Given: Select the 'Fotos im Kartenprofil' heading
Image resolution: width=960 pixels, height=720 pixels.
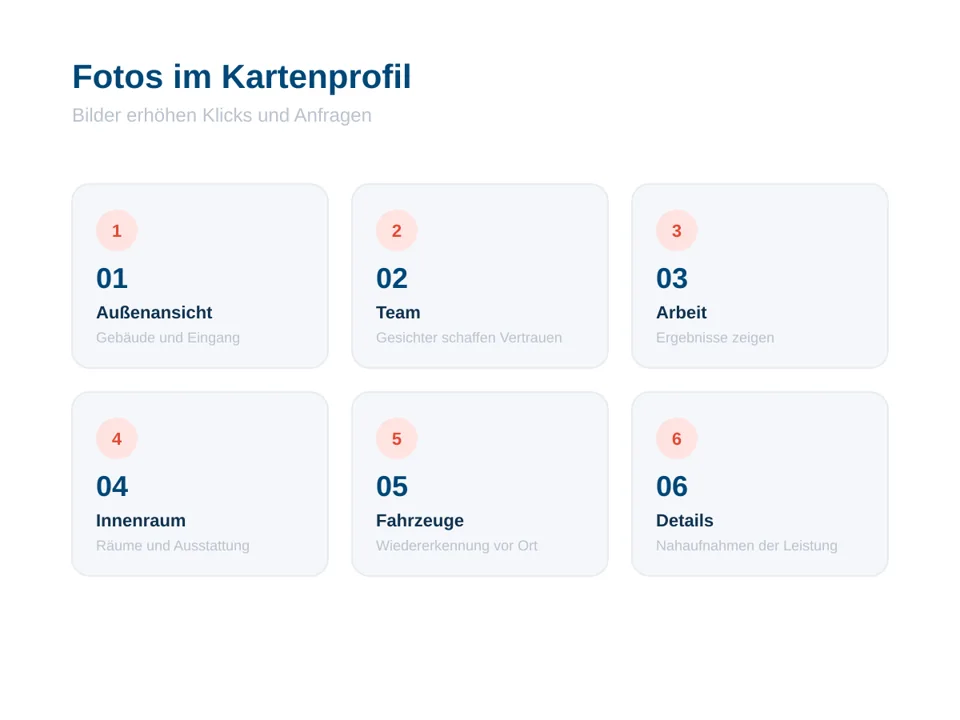Looking at the screenshot, I should 242,77.
